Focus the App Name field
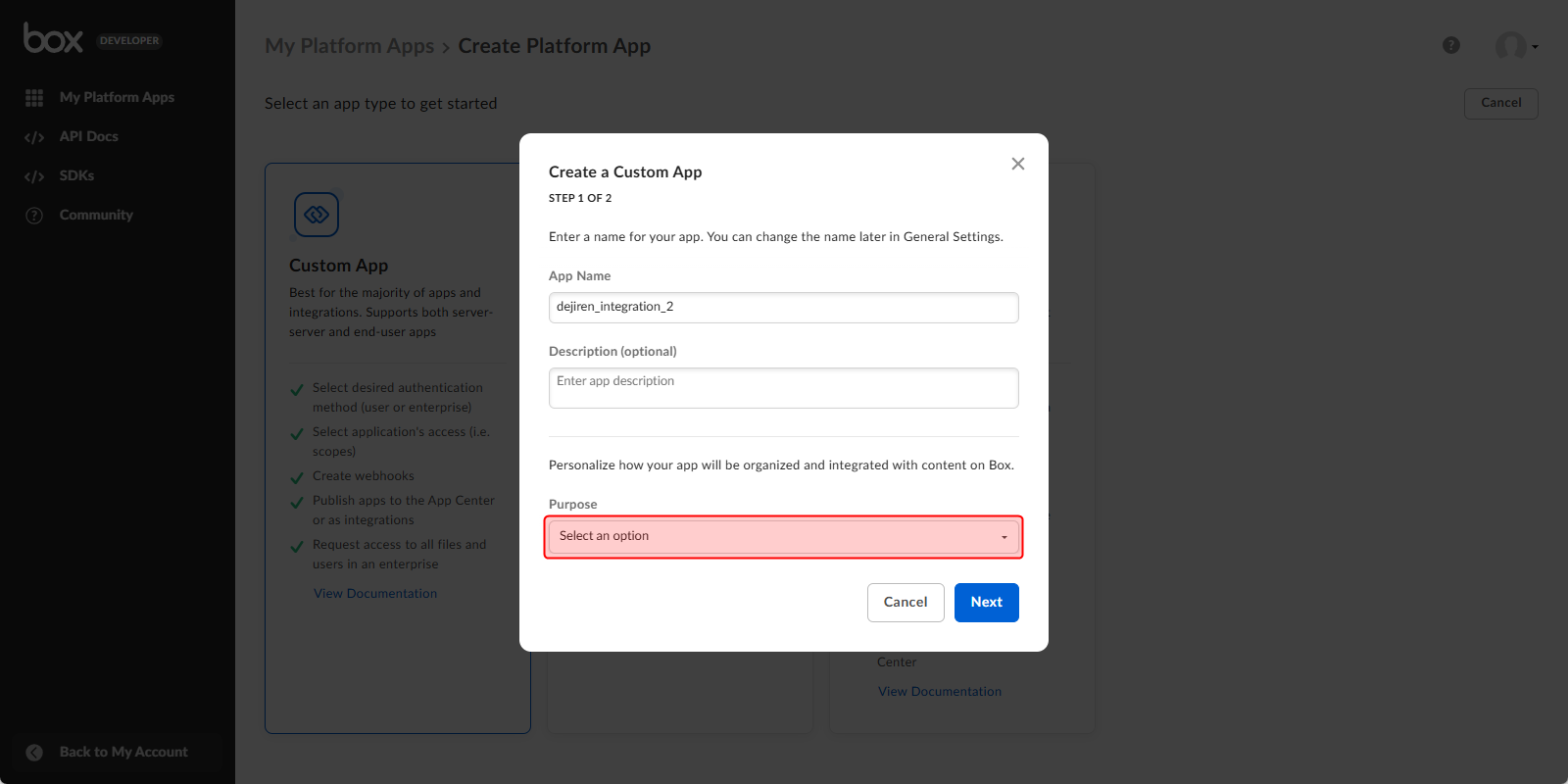This screenshot has height=784, width=1568. click(784, 308)
